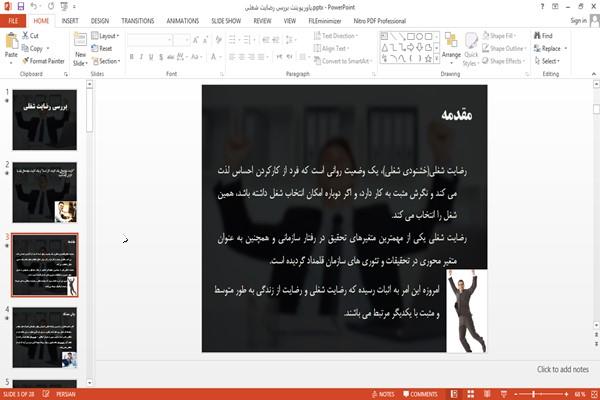
Task: Click the Paste clipboard icon
Action: (11, 41)
